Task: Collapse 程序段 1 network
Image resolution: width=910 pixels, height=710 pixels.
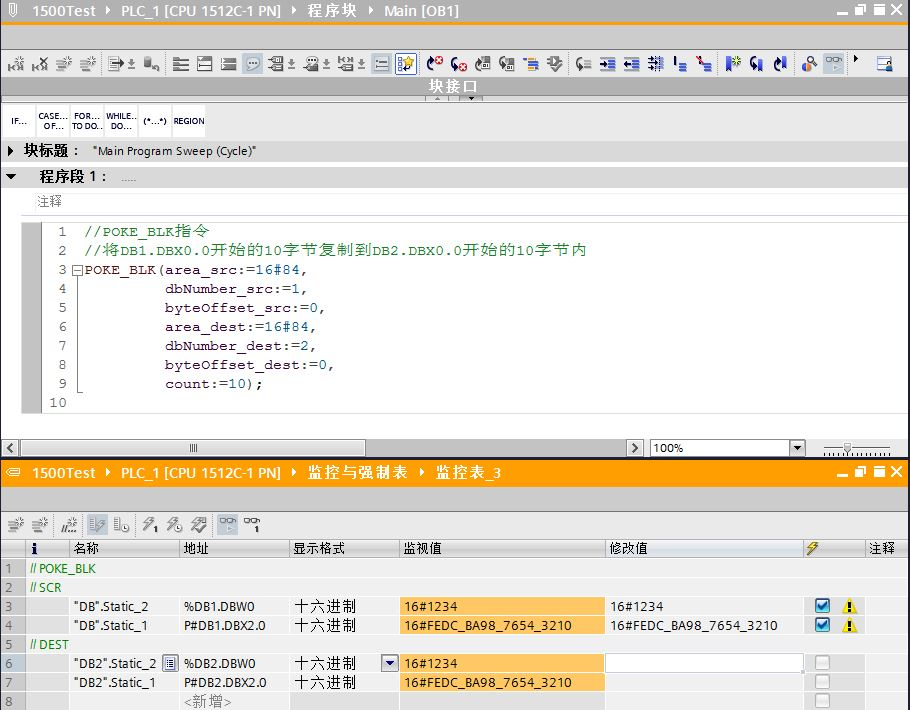Action: [x=11, y=176]
